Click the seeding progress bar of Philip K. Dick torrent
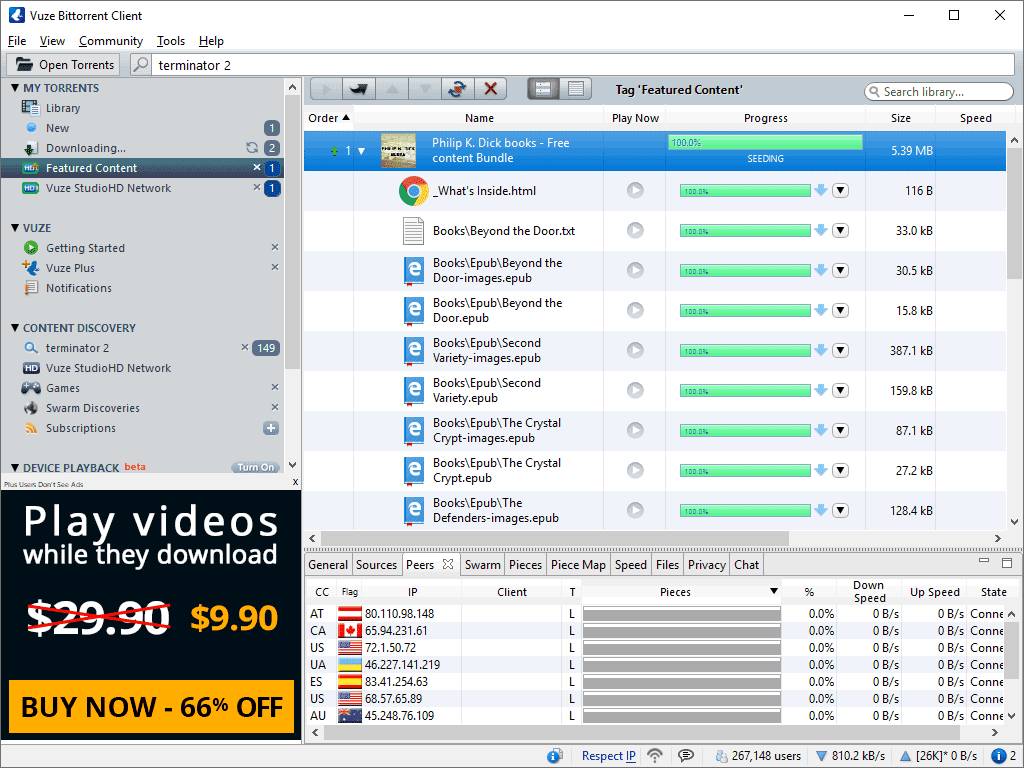The width and height of the screenshot is (1024, 768). (x=765, y=142)
